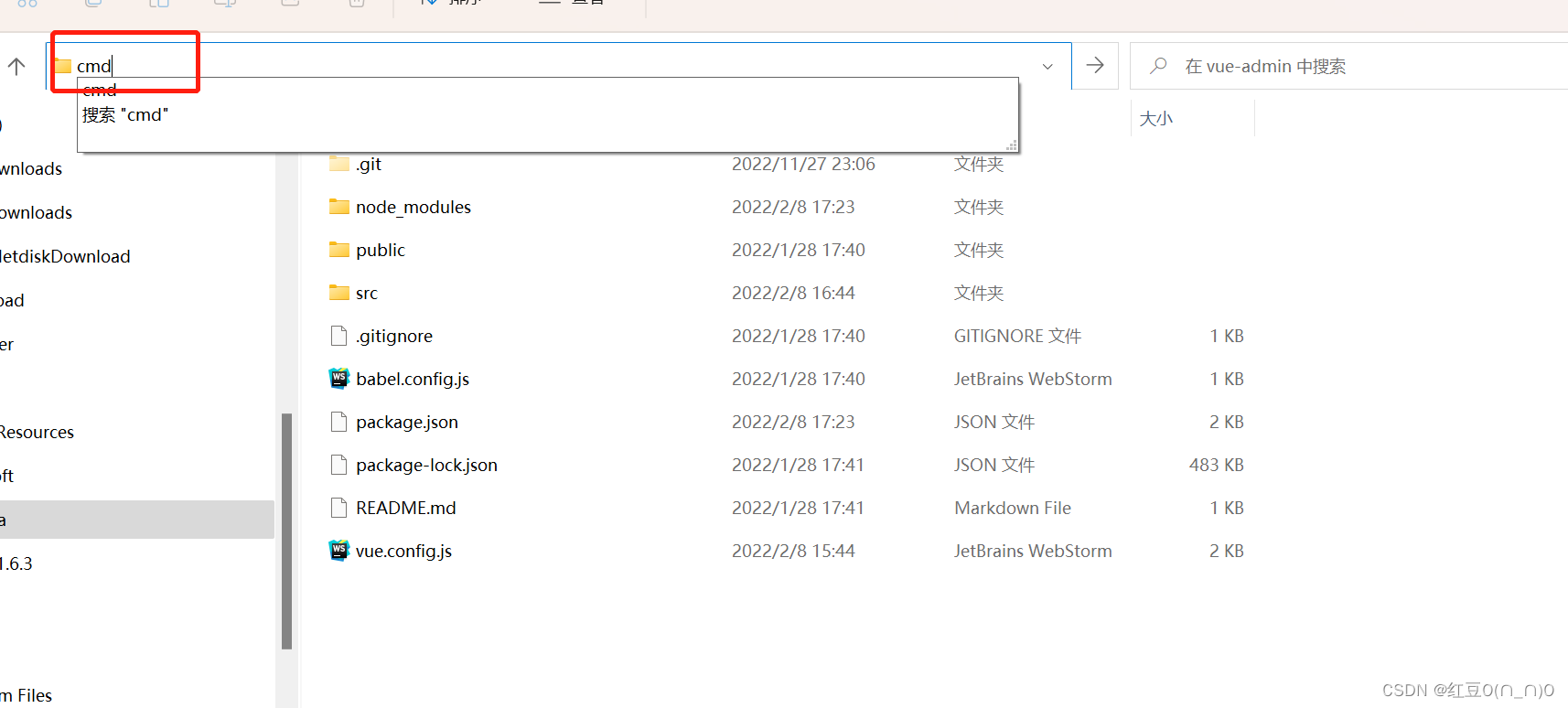This screenshot has width=1568, height=708.
Task: Click the address bar folder icon
Action: point(62,66)
